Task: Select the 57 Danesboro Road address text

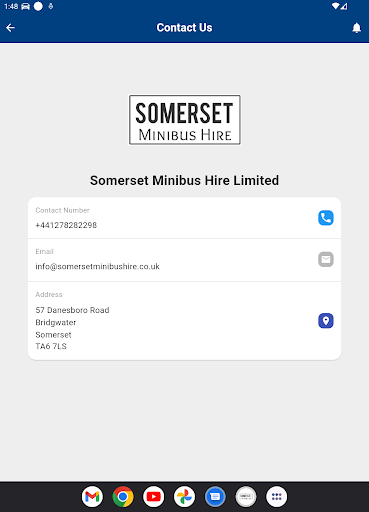Action: [x=72, y=310]
